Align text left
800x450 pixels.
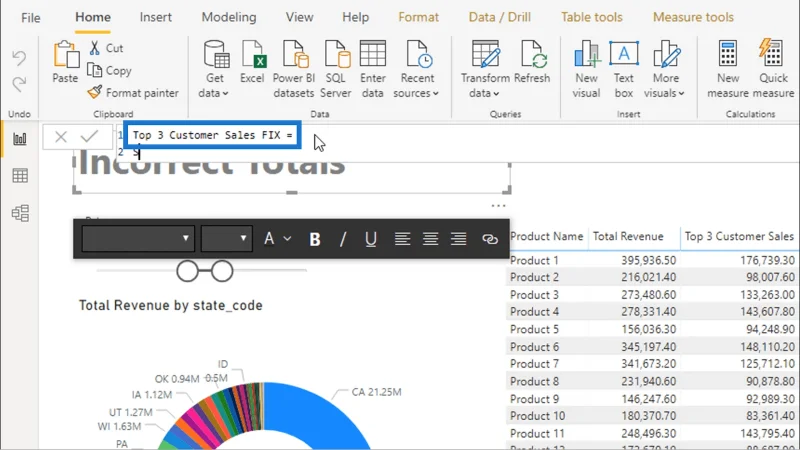402,239
